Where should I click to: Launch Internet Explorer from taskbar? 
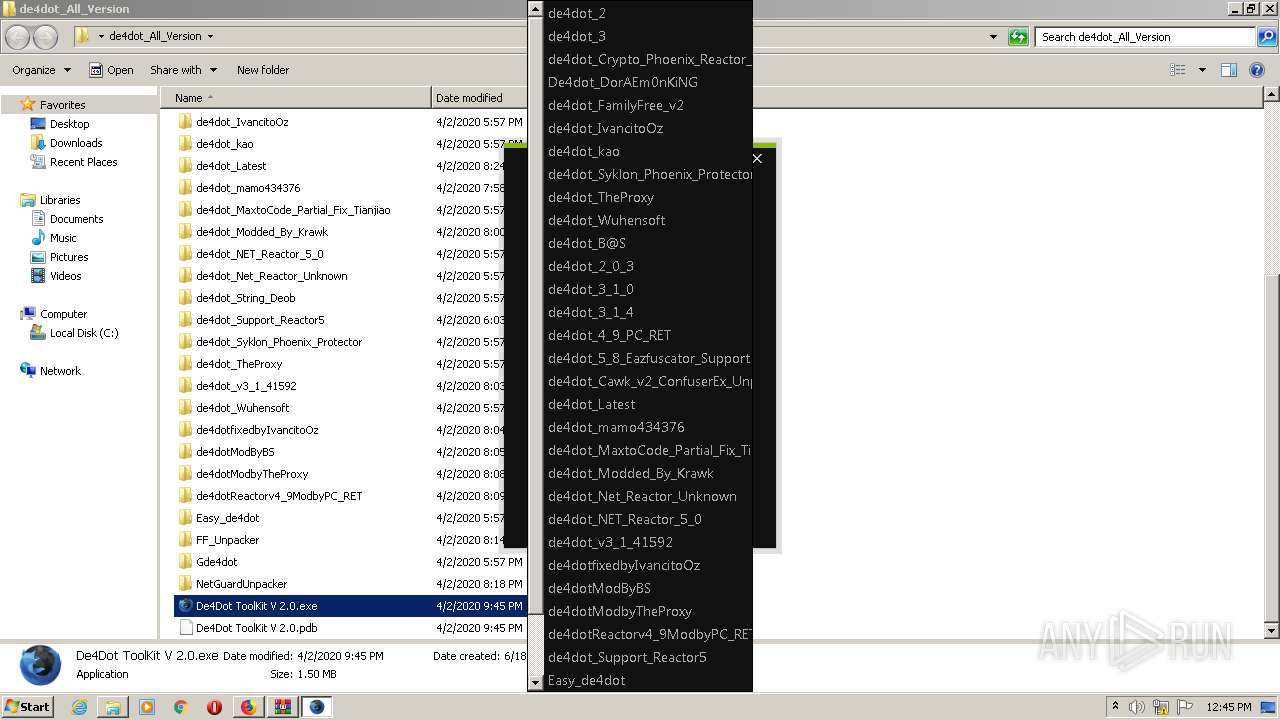[x=79, y=707]
